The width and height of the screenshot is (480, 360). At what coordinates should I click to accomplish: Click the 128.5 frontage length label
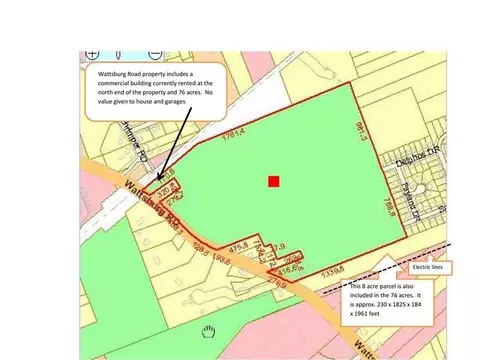tap(200, 249)
